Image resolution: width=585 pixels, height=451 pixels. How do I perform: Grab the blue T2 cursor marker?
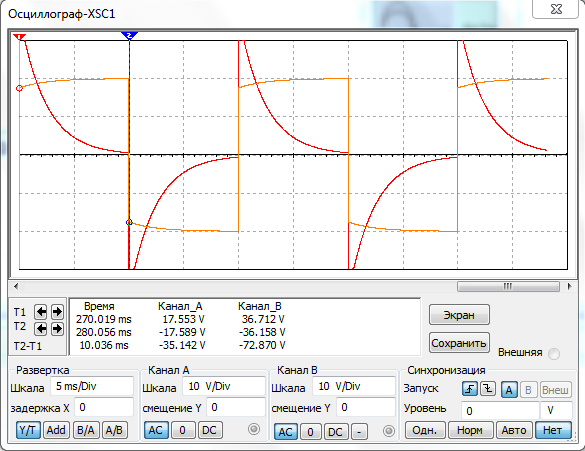[x=129, y=35]
